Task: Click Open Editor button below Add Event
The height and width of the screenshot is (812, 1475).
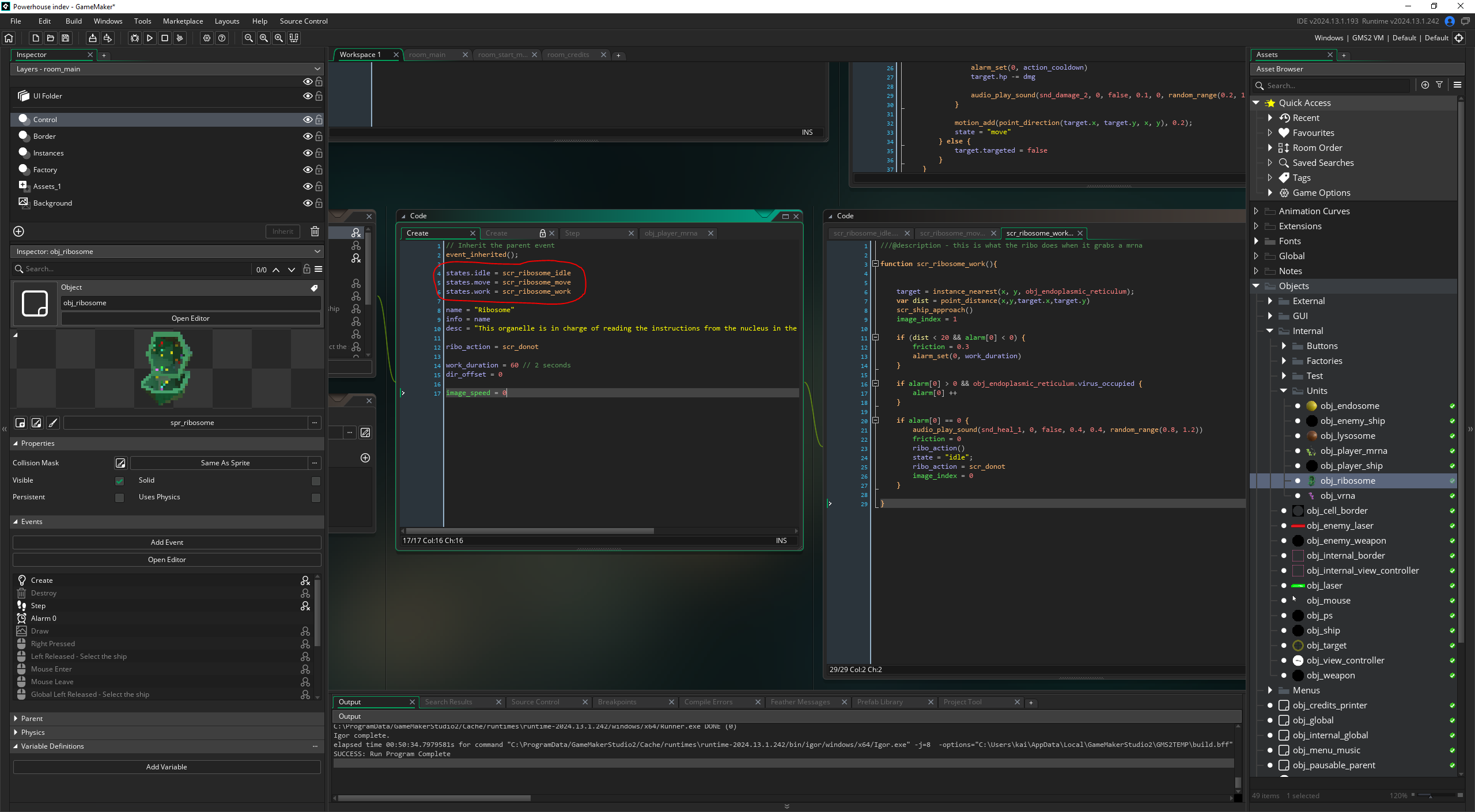Action: coord(167,560)
